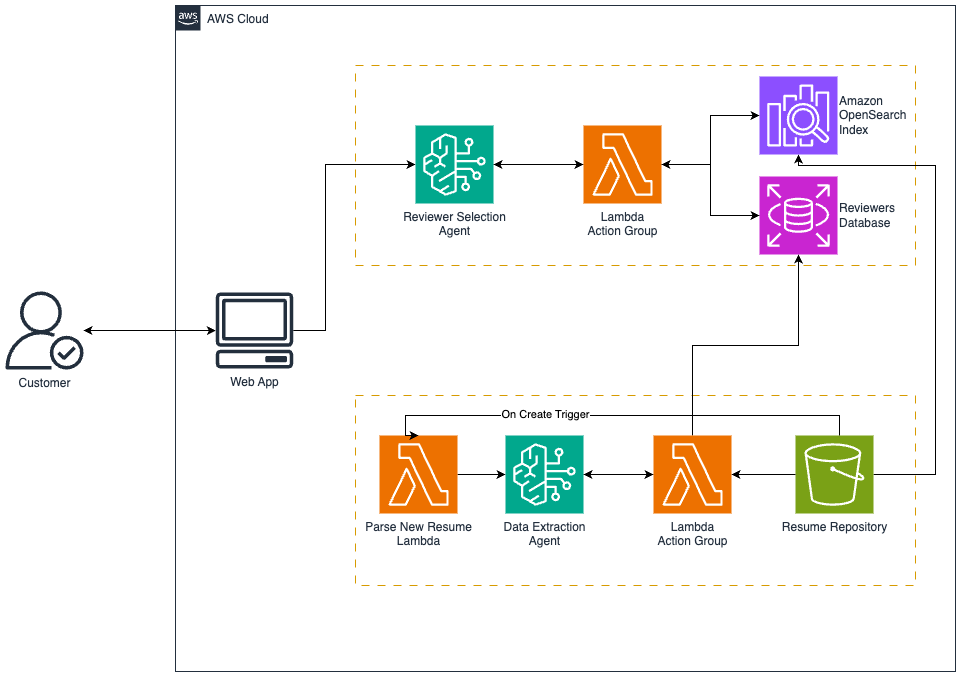Select the upper Lambda Action Group icon
961x677 pixels.
click(622, 164)
